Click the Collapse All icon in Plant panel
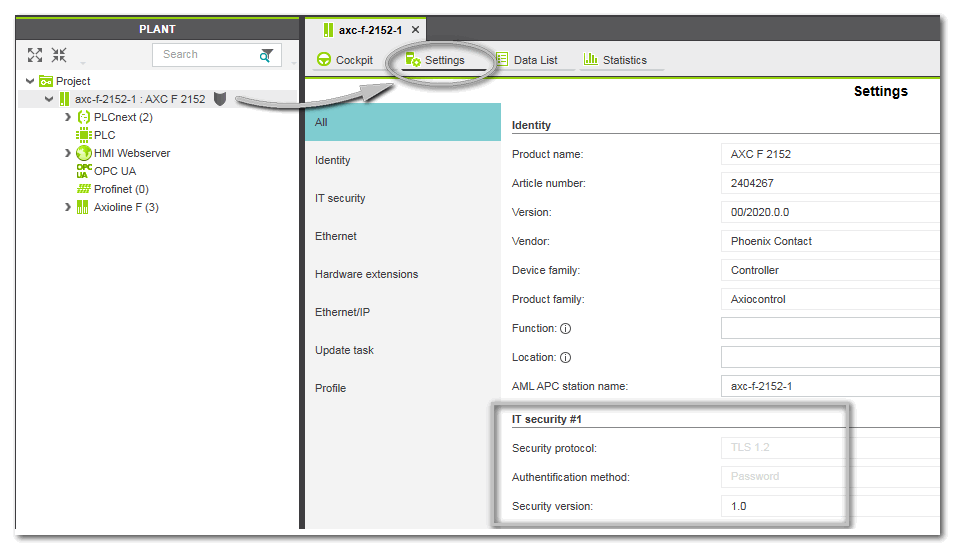The width and height of the screenshot is (956, 551). [x=59, y=55]
